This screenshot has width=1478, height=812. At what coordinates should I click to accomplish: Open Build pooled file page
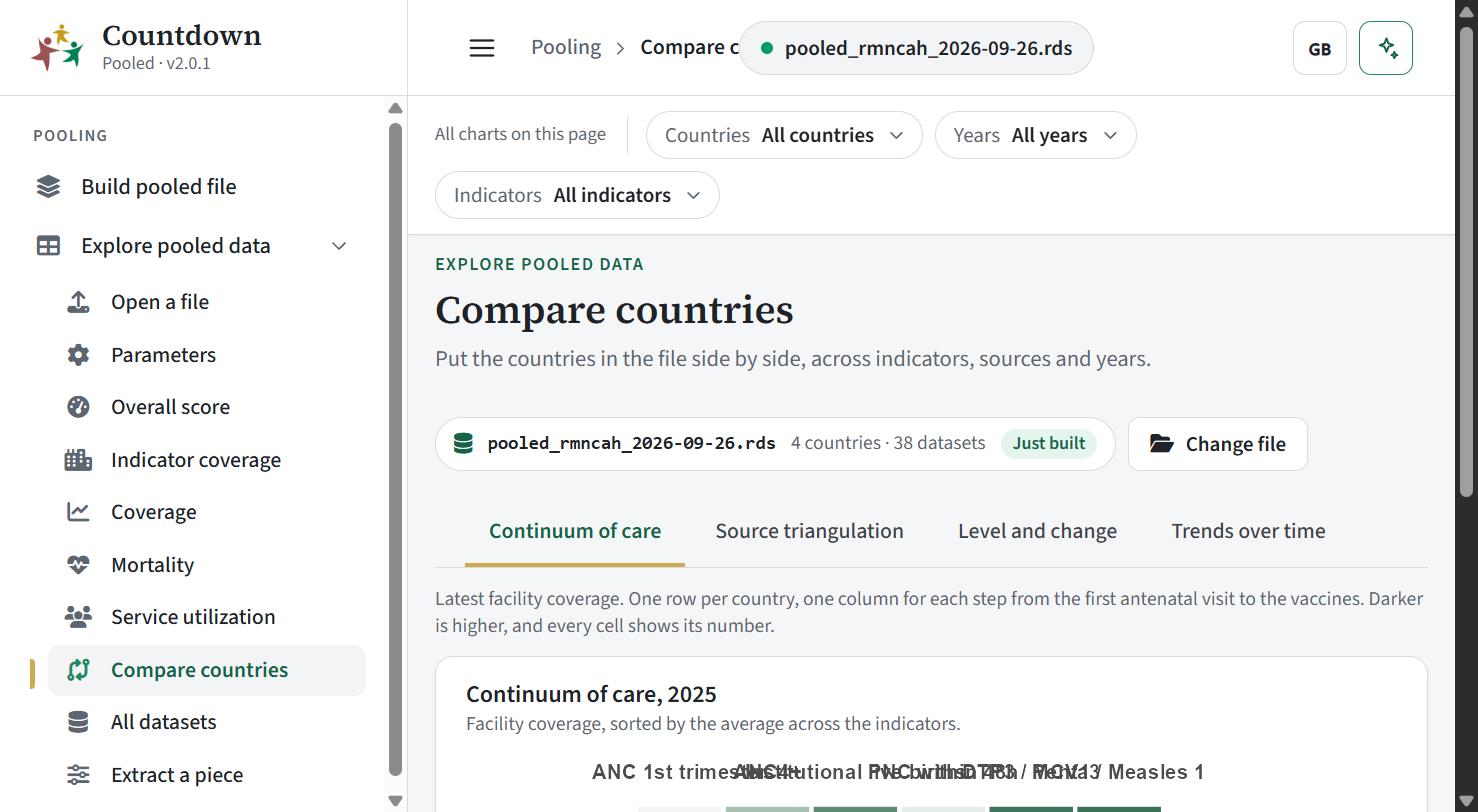(198, 187)
